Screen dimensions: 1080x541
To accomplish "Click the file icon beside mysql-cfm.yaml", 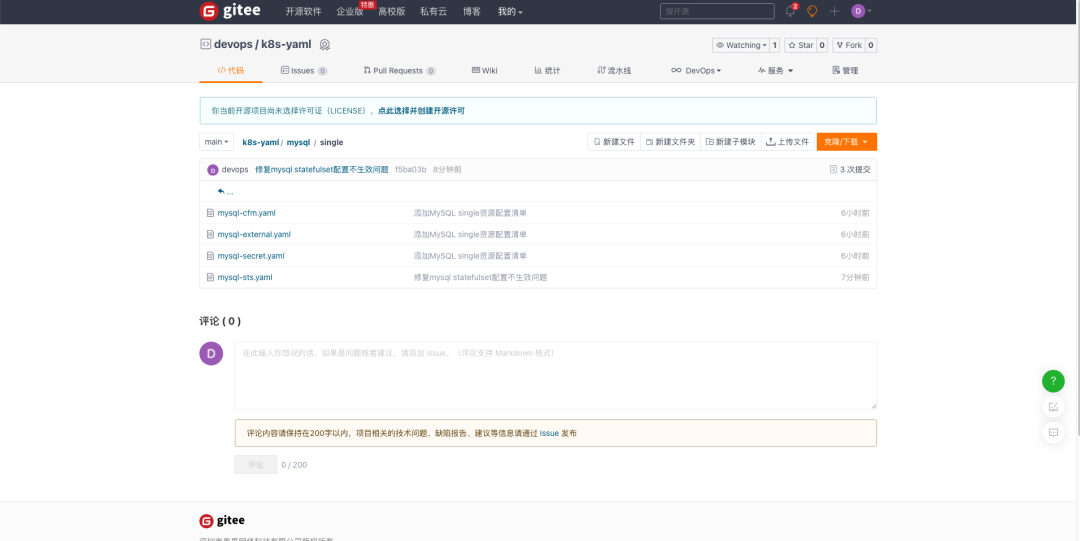I will (x=211, y=213).
